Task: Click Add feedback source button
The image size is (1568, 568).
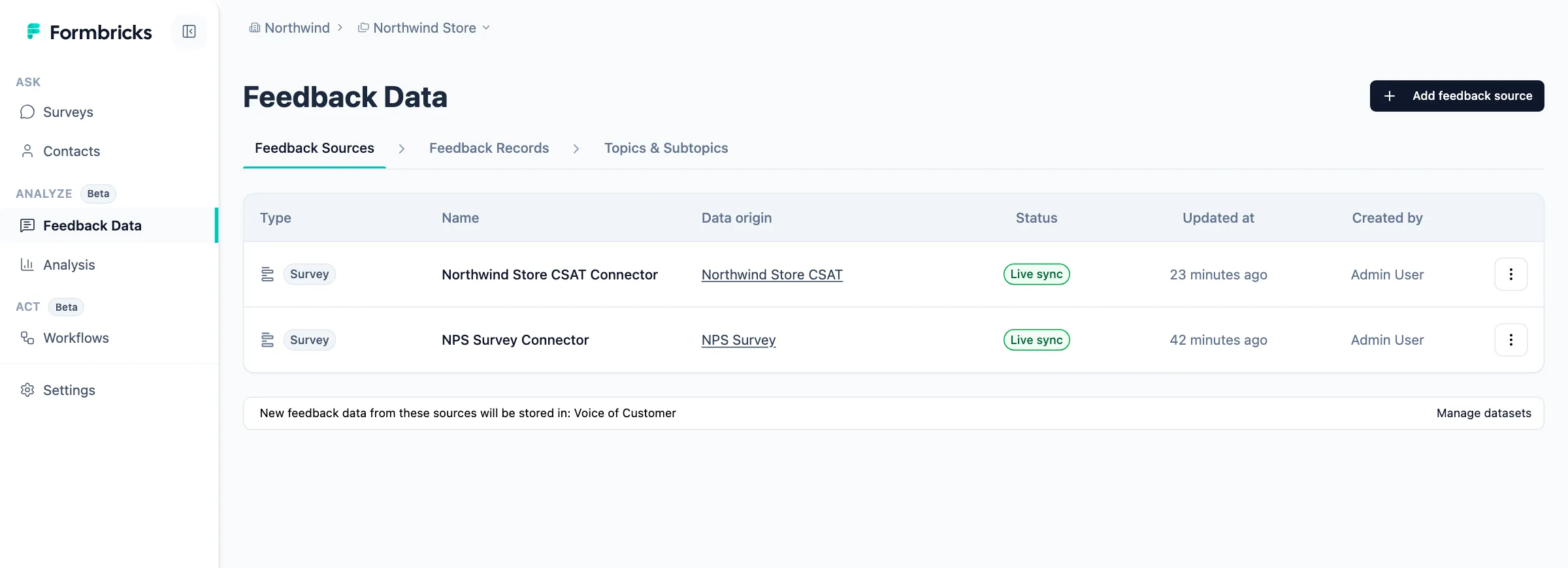Action: tap(1457, 96)
